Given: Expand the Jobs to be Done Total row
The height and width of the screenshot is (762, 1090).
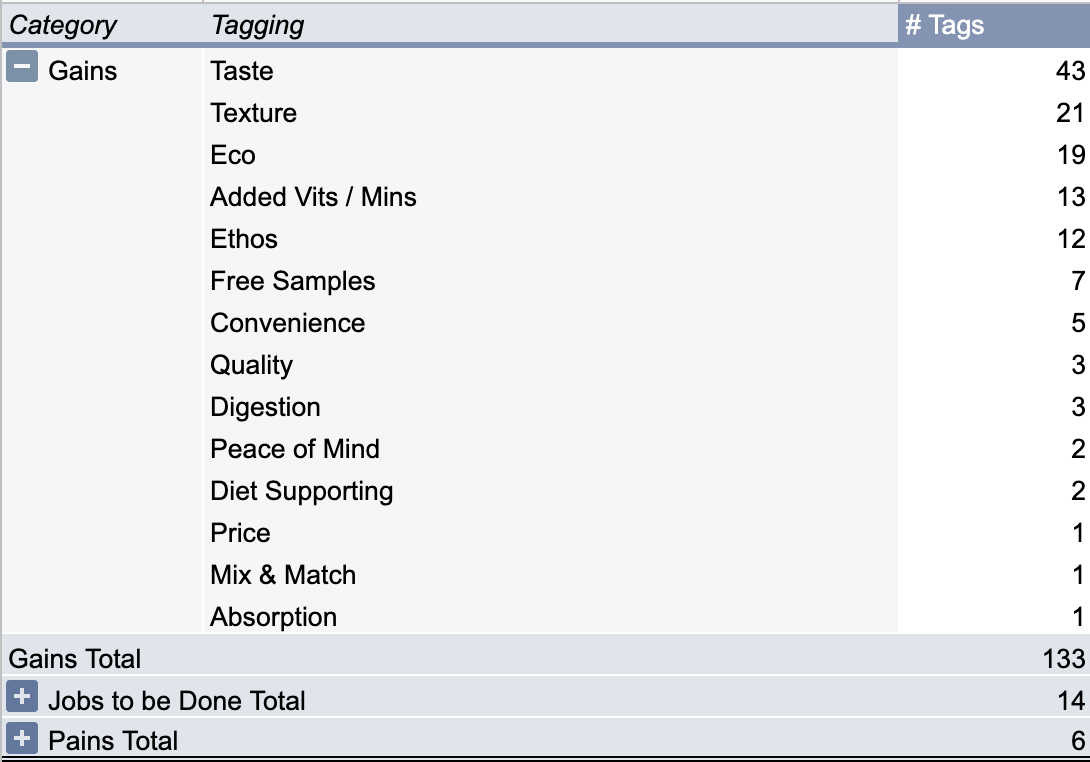Looking at the screenshot, I should (x=22, y=697).
